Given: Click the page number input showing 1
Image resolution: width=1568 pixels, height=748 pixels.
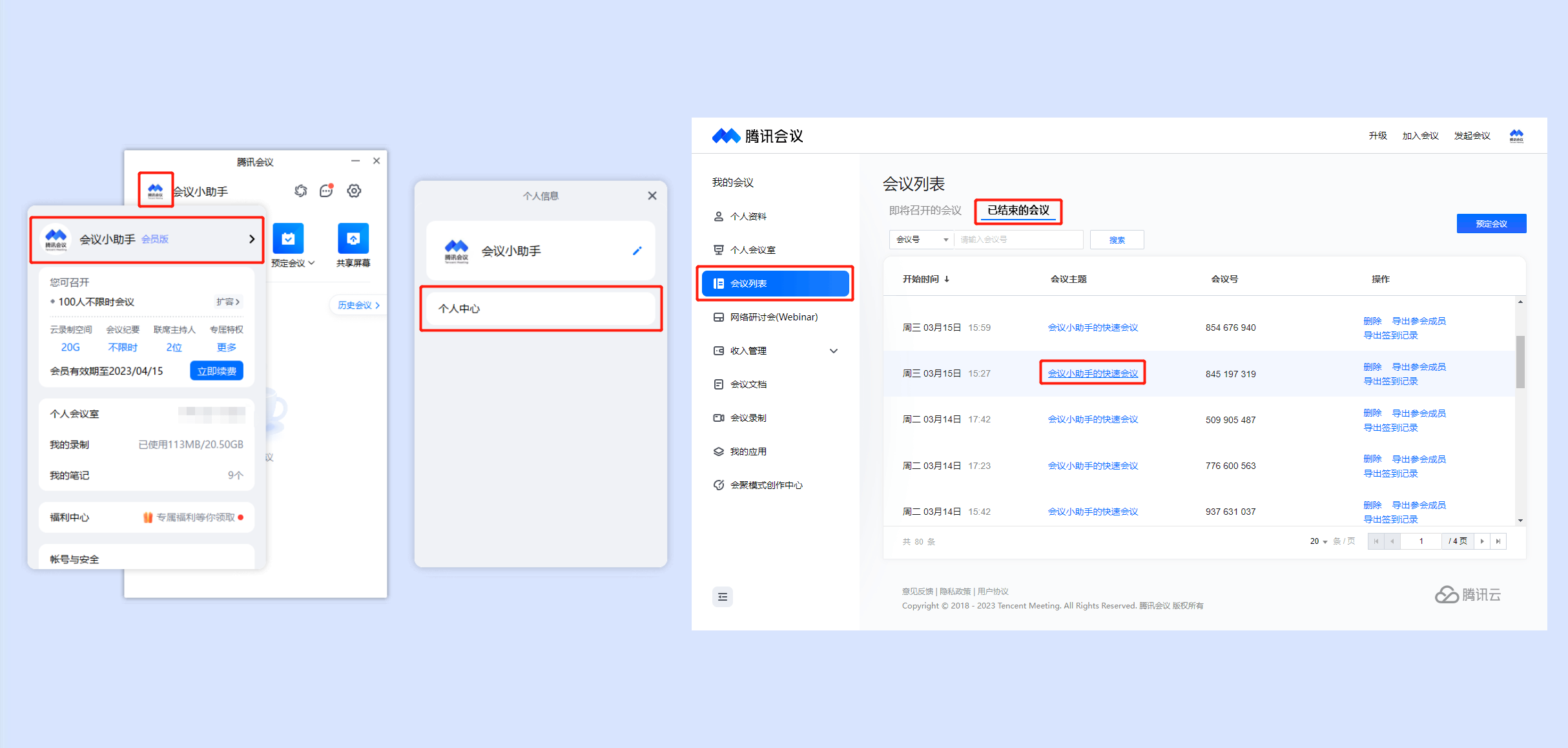Looking at the screenshot, I should (1421, 541).
